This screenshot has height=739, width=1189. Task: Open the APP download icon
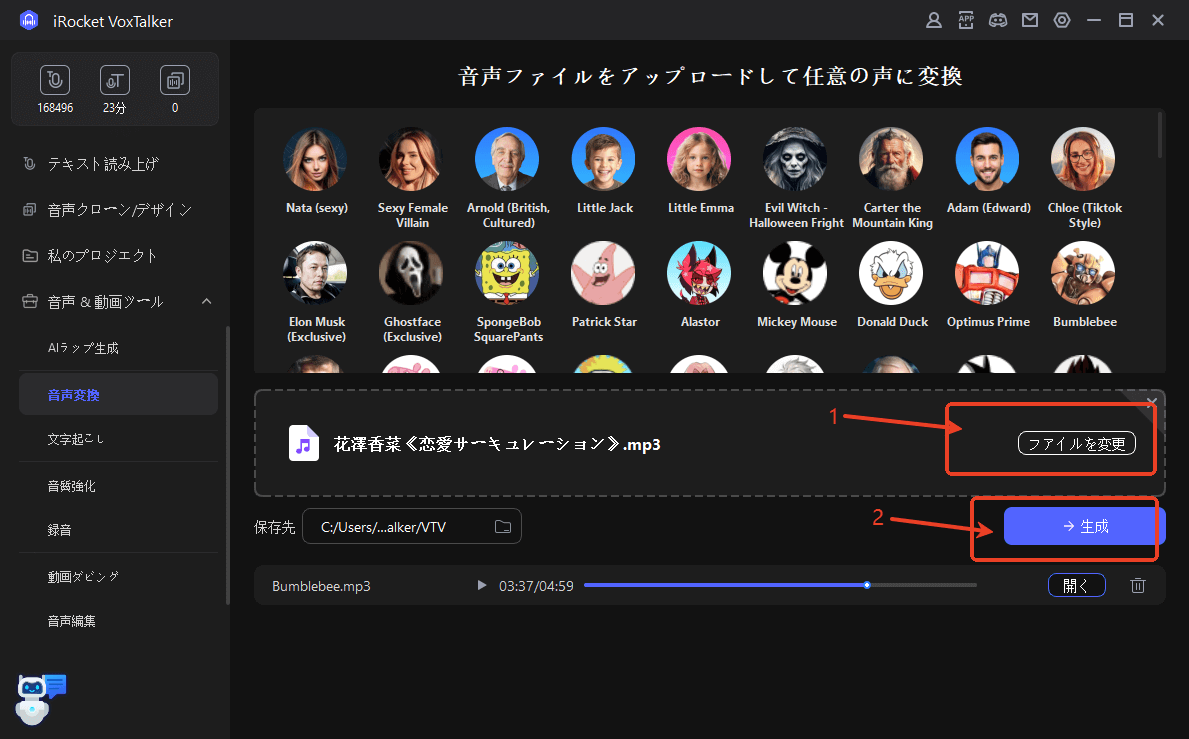[x=966, y=20]
